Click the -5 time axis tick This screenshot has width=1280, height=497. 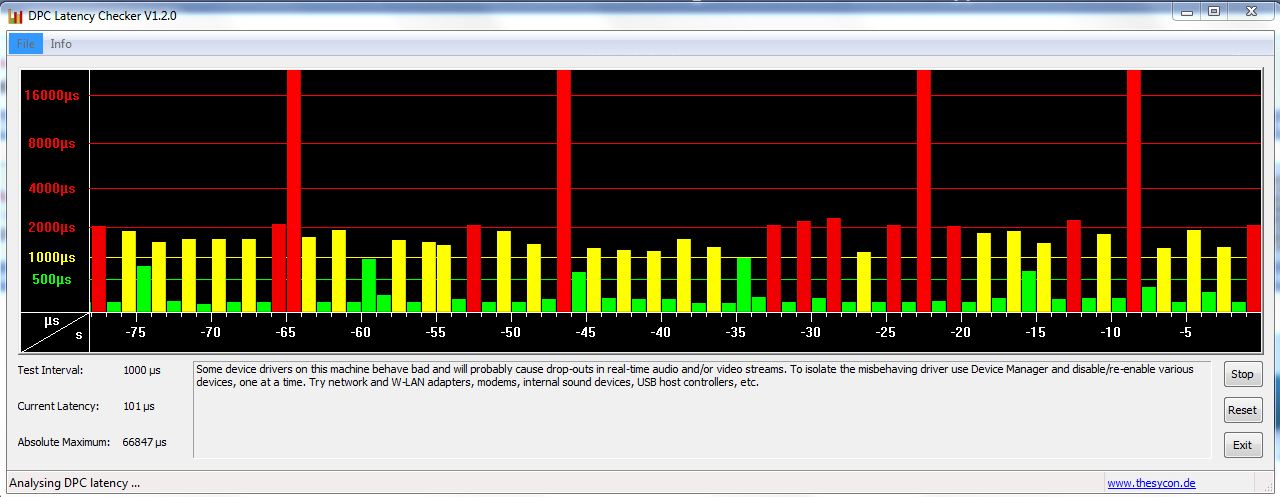tap(1185, 332)
